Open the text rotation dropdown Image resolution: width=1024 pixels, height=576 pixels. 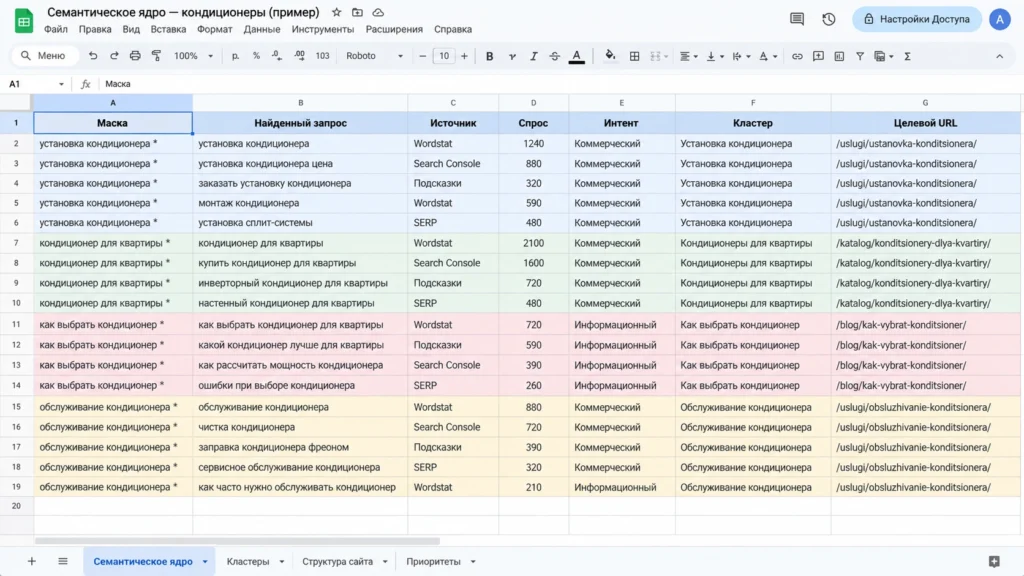[767, 56]
